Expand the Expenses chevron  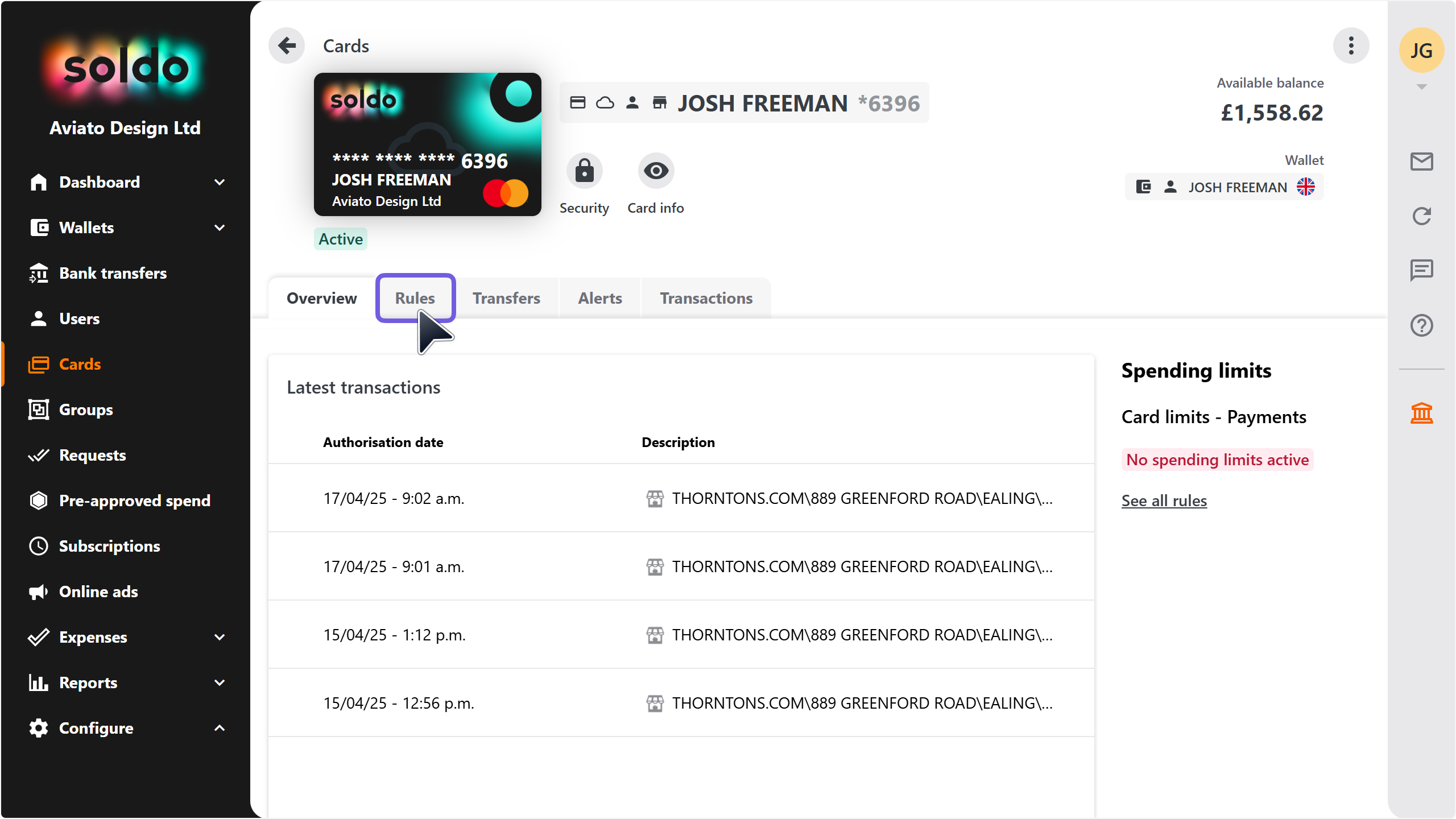(x=220, y=637)
